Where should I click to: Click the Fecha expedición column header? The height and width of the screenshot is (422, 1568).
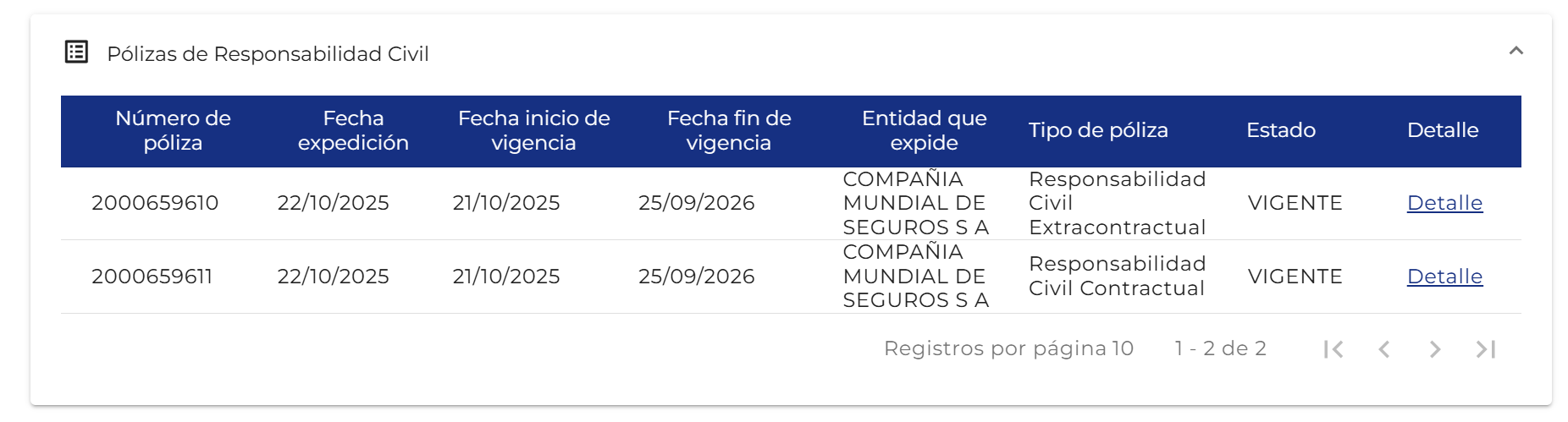(353, 130)
